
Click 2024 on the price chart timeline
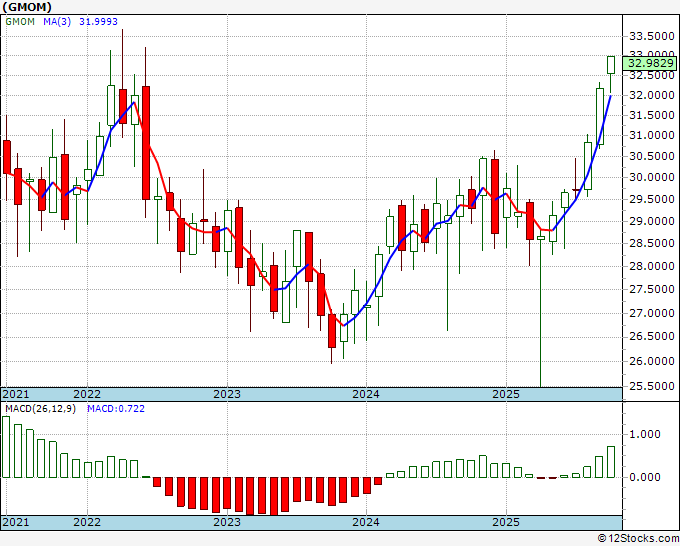(x=366, y=394)
